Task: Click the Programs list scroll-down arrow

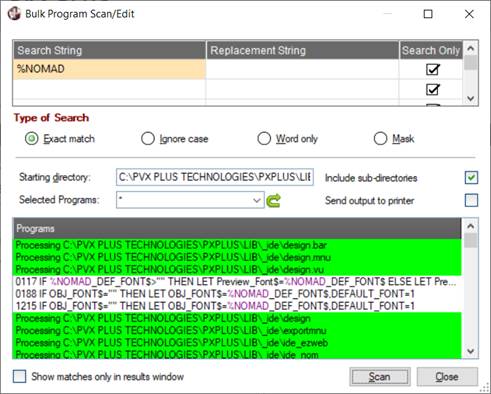Action: [470, 351]
